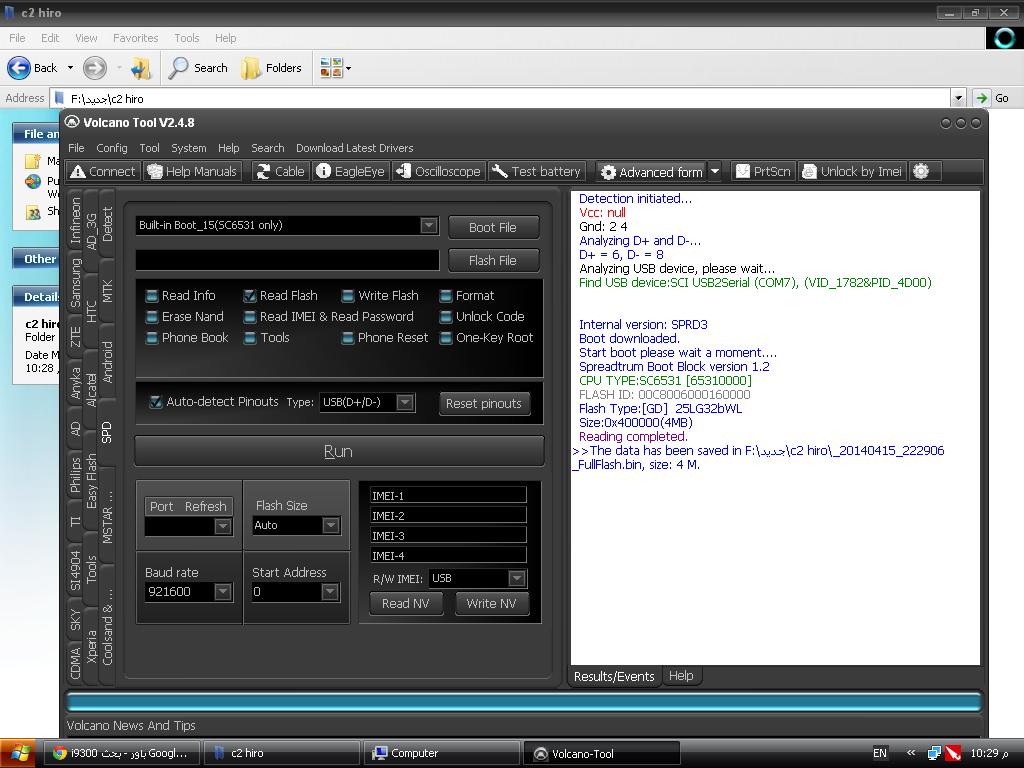Click the Refresh port button
The height and width of the screenshot is (768, 1024).
pyautogui.click(x=205, y=507)
